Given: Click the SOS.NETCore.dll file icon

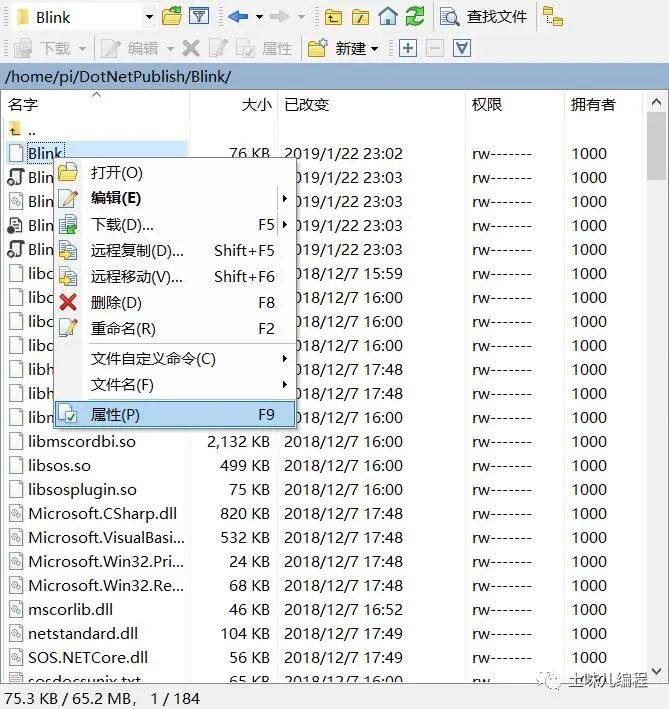Looking at the screenshot, I should point(16,657).
